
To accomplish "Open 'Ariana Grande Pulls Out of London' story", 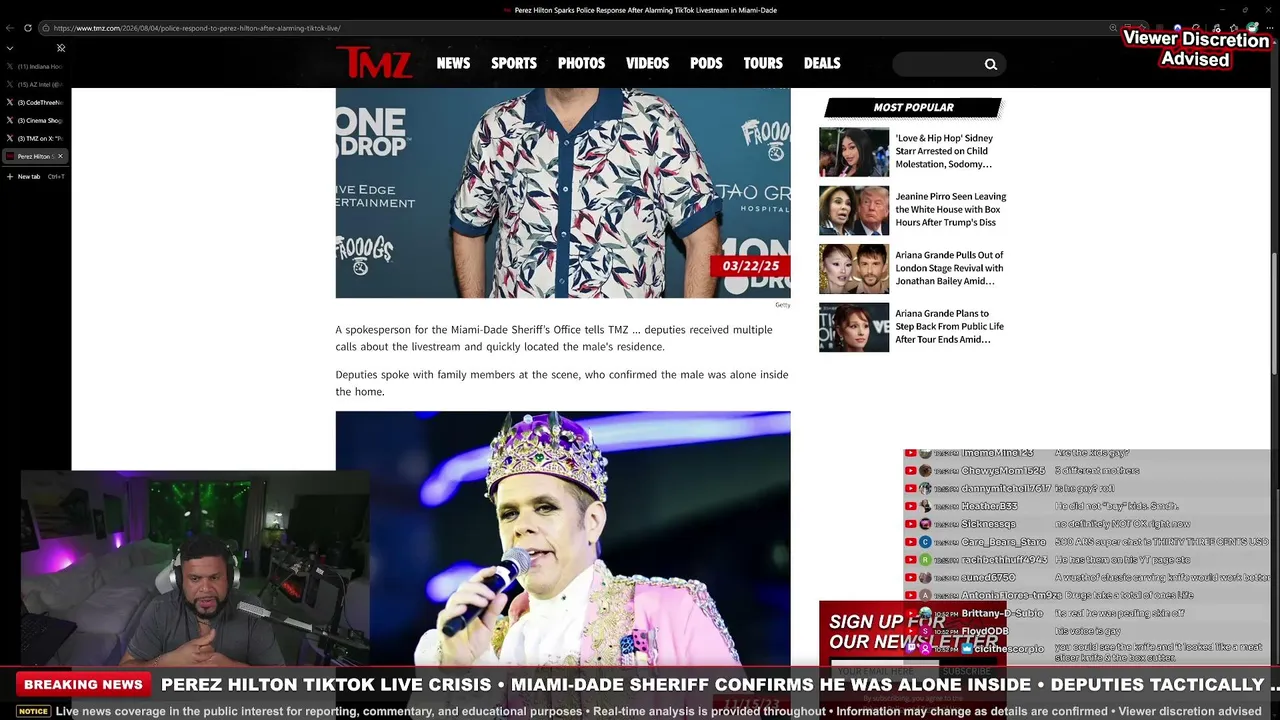I will (949, 268).
